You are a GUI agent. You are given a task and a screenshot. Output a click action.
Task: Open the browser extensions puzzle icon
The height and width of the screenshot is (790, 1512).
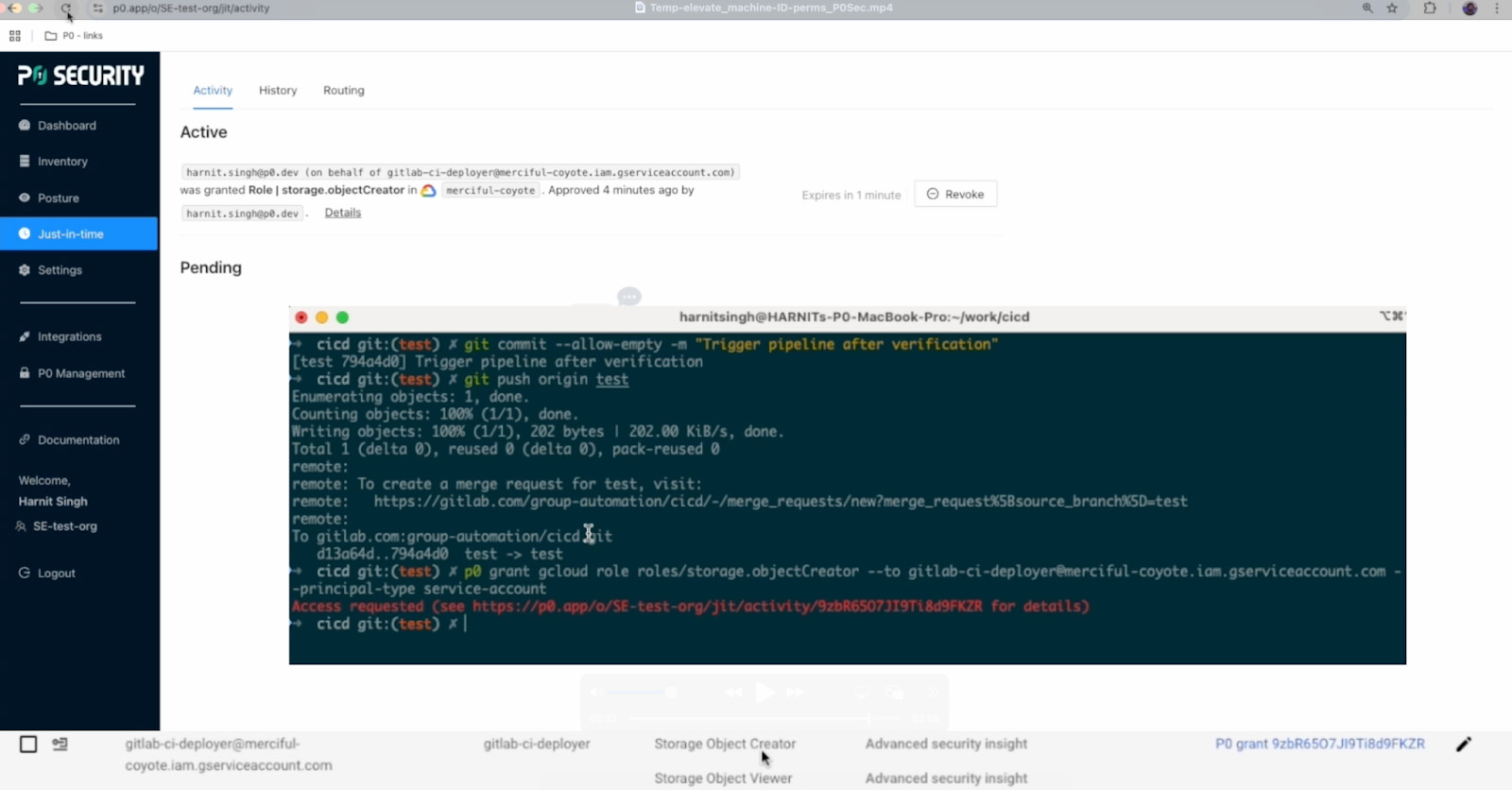(x=1430, y=8)
